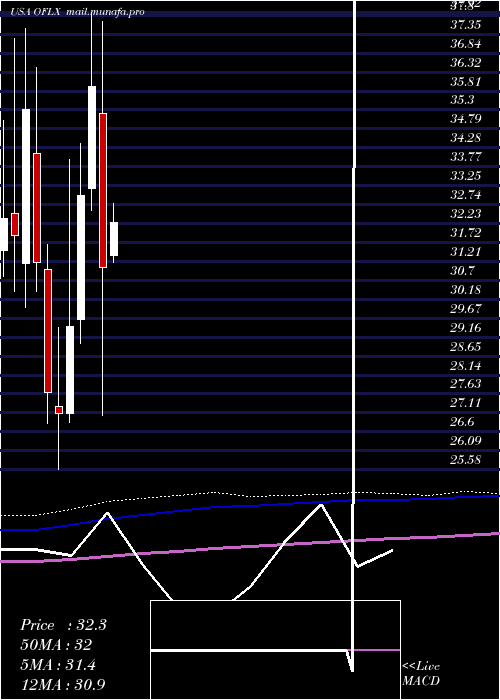Click the 32.74 price axis label
Screen dimensions: 500x700
pos(465,195)
